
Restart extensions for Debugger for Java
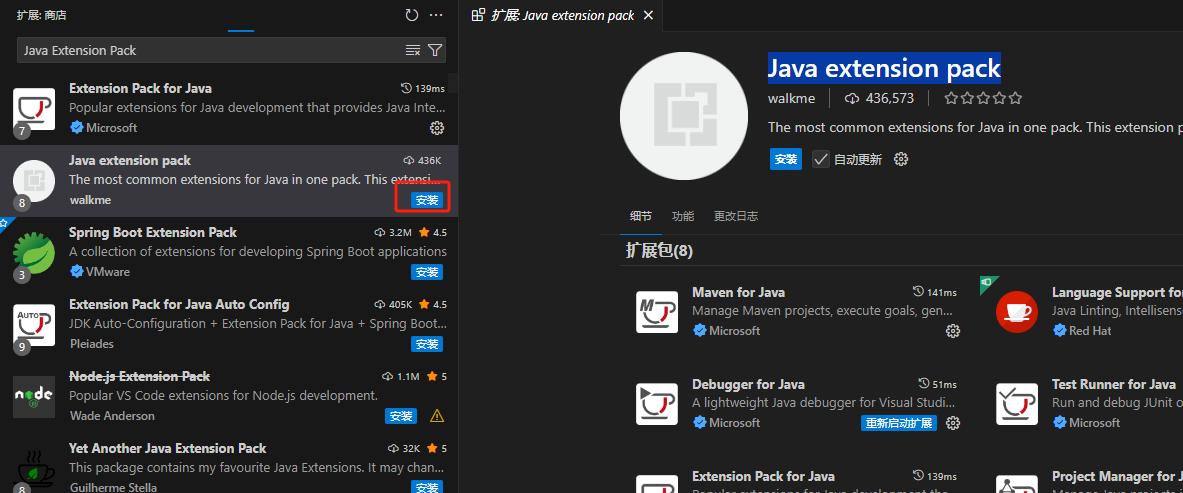pyautogui.click(x=899, y=423)
